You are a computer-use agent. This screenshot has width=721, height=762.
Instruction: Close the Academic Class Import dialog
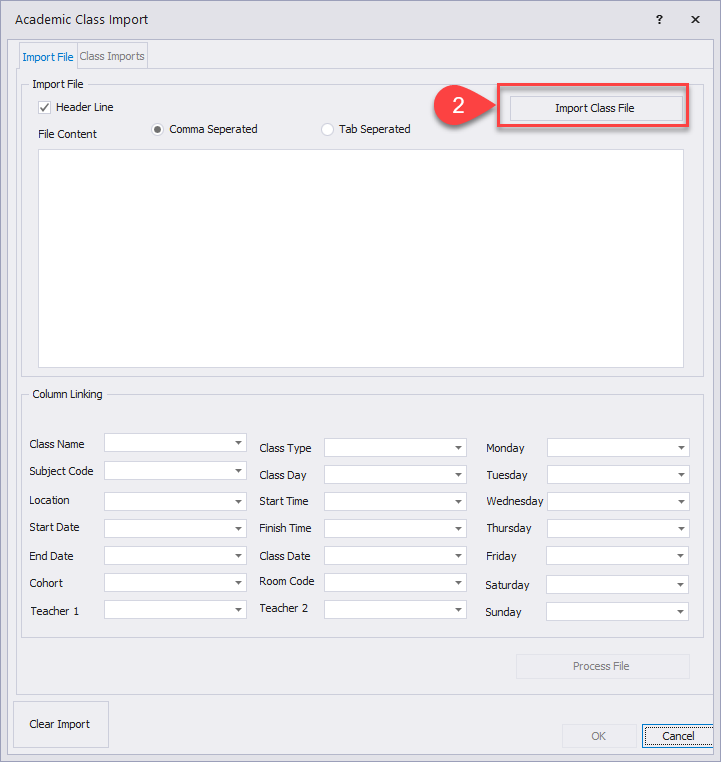[x=695, y=20]
